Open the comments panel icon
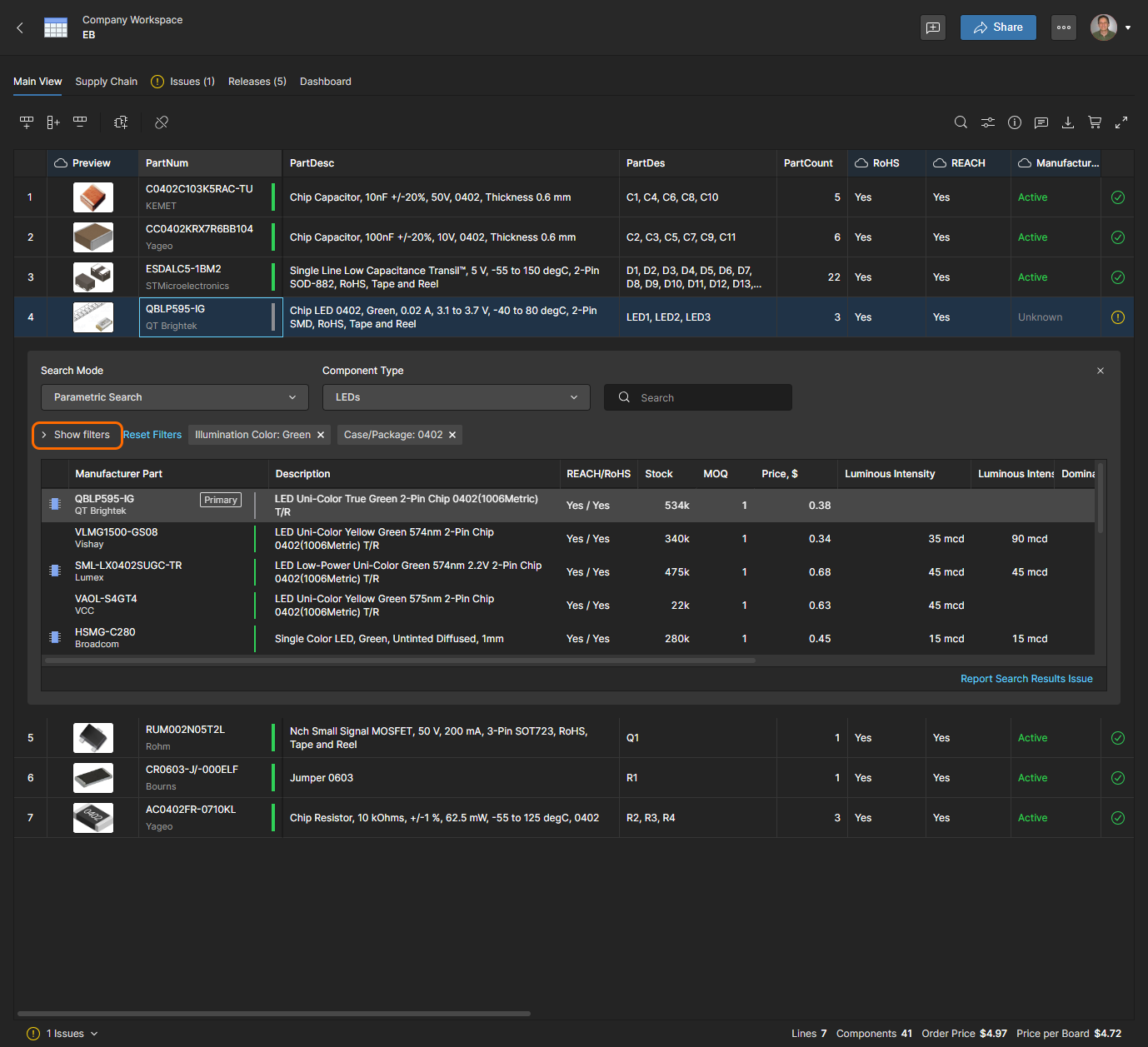 pos(1041,122)
